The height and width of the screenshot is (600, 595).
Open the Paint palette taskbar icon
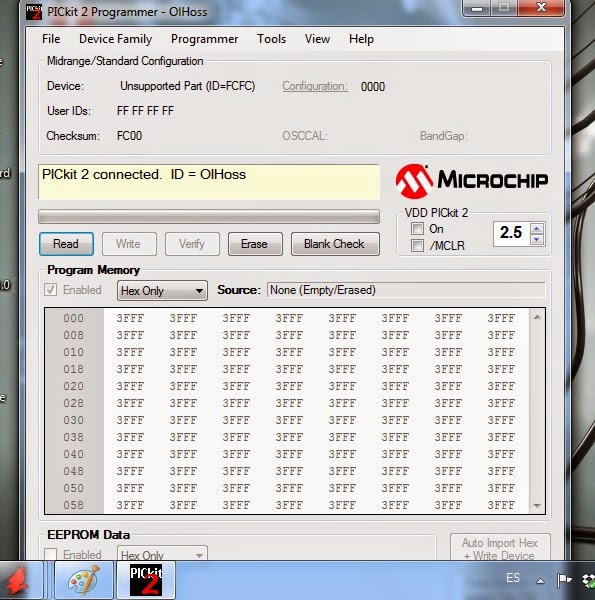click(x=84, y=580)
